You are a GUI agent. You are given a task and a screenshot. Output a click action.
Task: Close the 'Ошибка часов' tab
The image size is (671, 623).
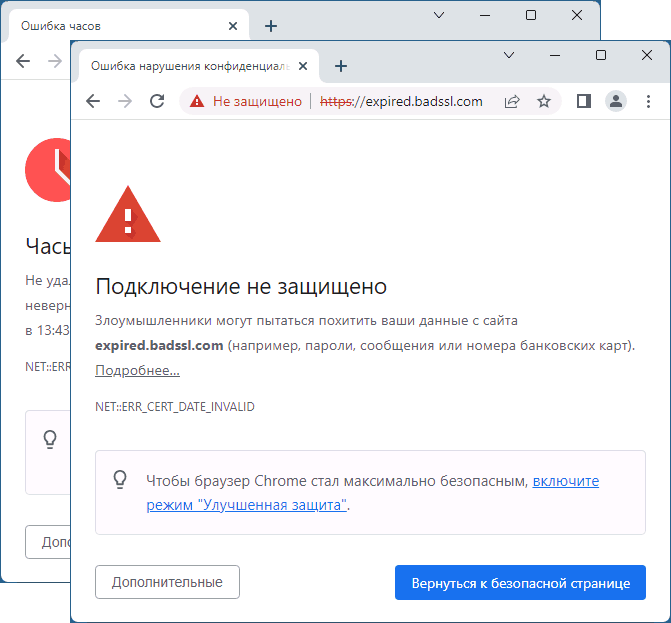pyautogui.click(x=233, y=26)
